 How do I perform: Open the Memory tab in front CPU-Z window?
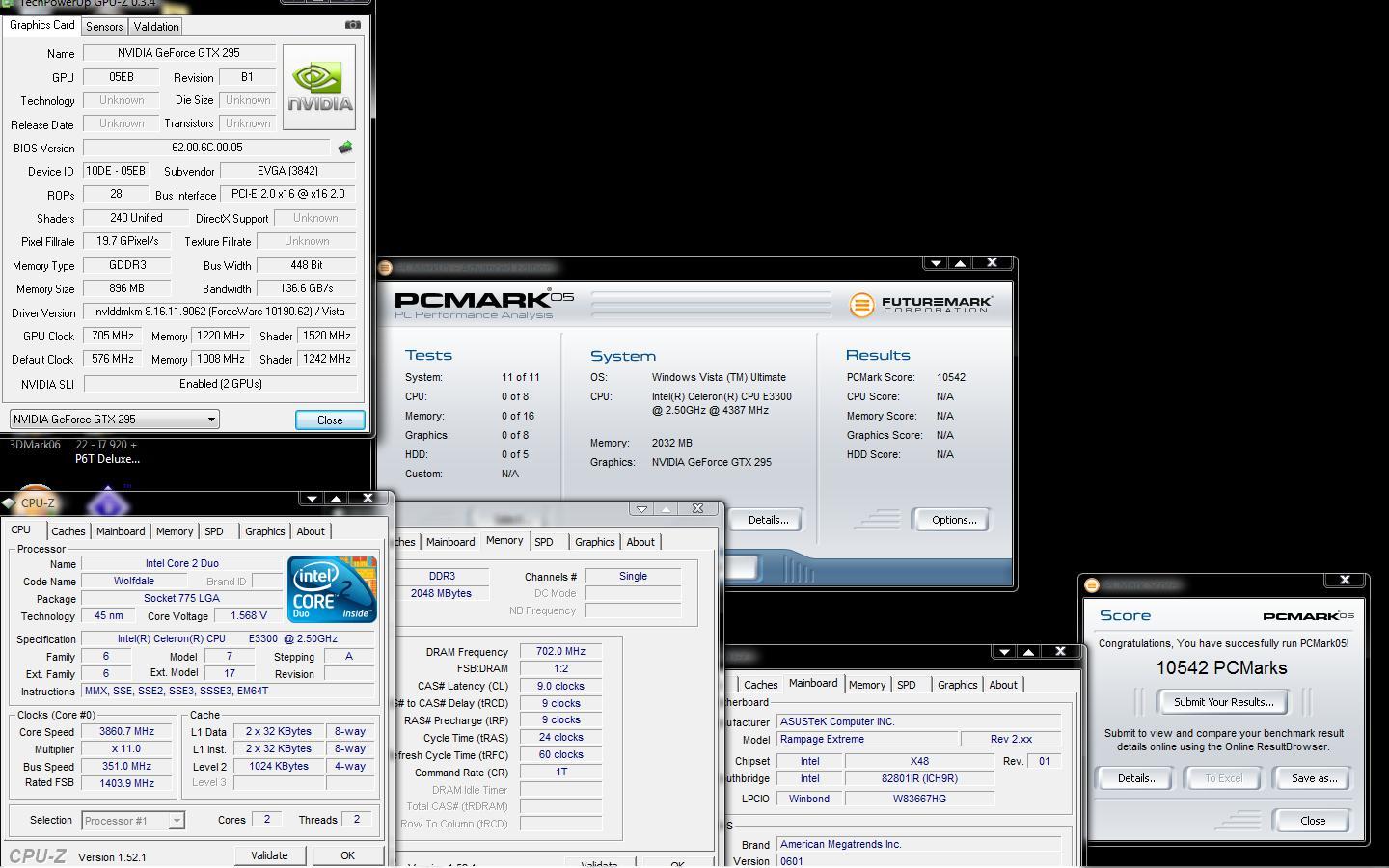(x=175, y=531)
